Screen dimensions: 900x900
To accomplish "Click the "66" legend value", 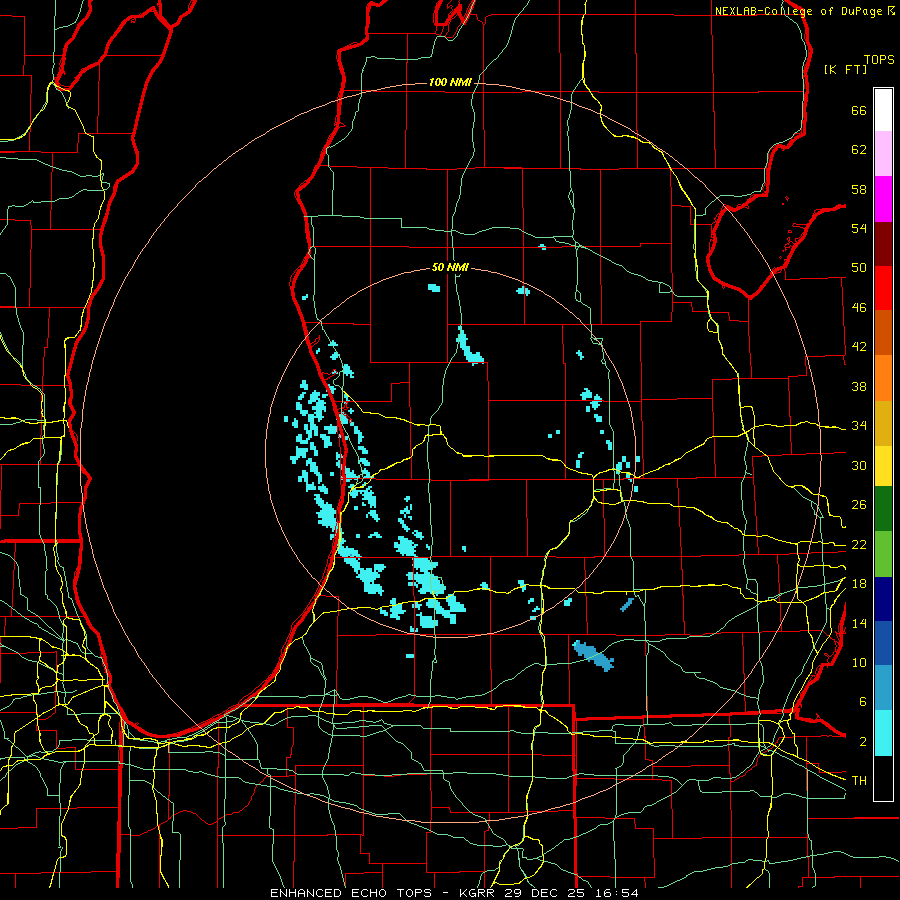I will tap(859, 111).
